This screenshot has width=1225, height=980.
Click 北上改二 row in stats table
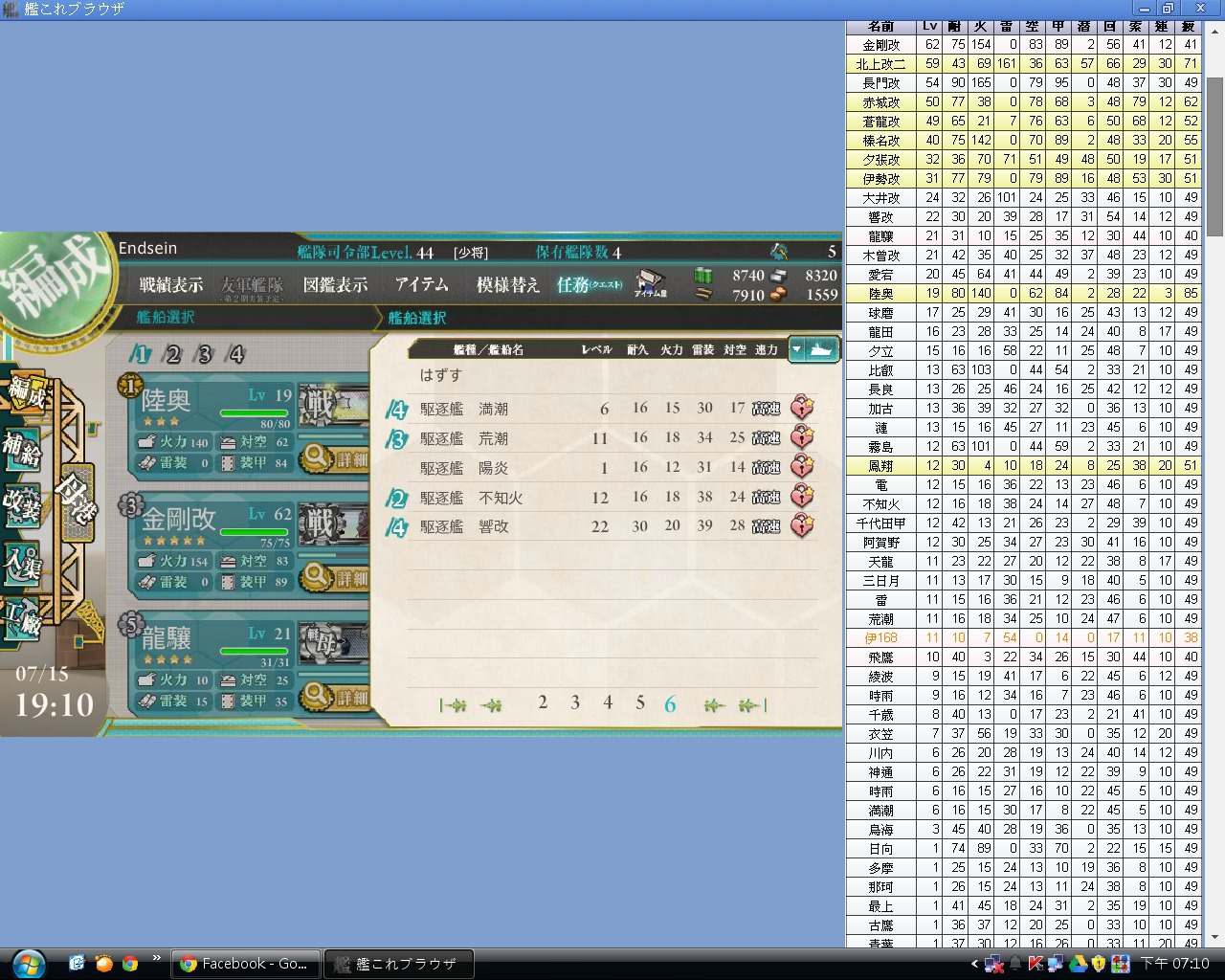tap(1025, 63)
